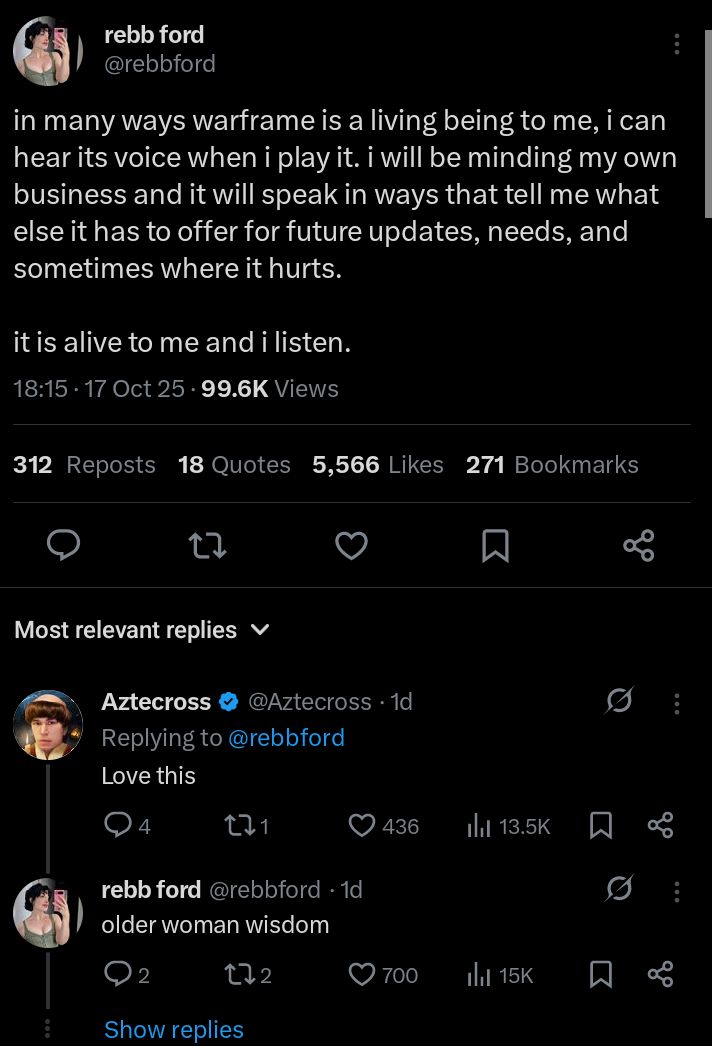712x1046 pixels.
Task: Like Aztecross's 'Love this' reply
Action: point(361,825)
